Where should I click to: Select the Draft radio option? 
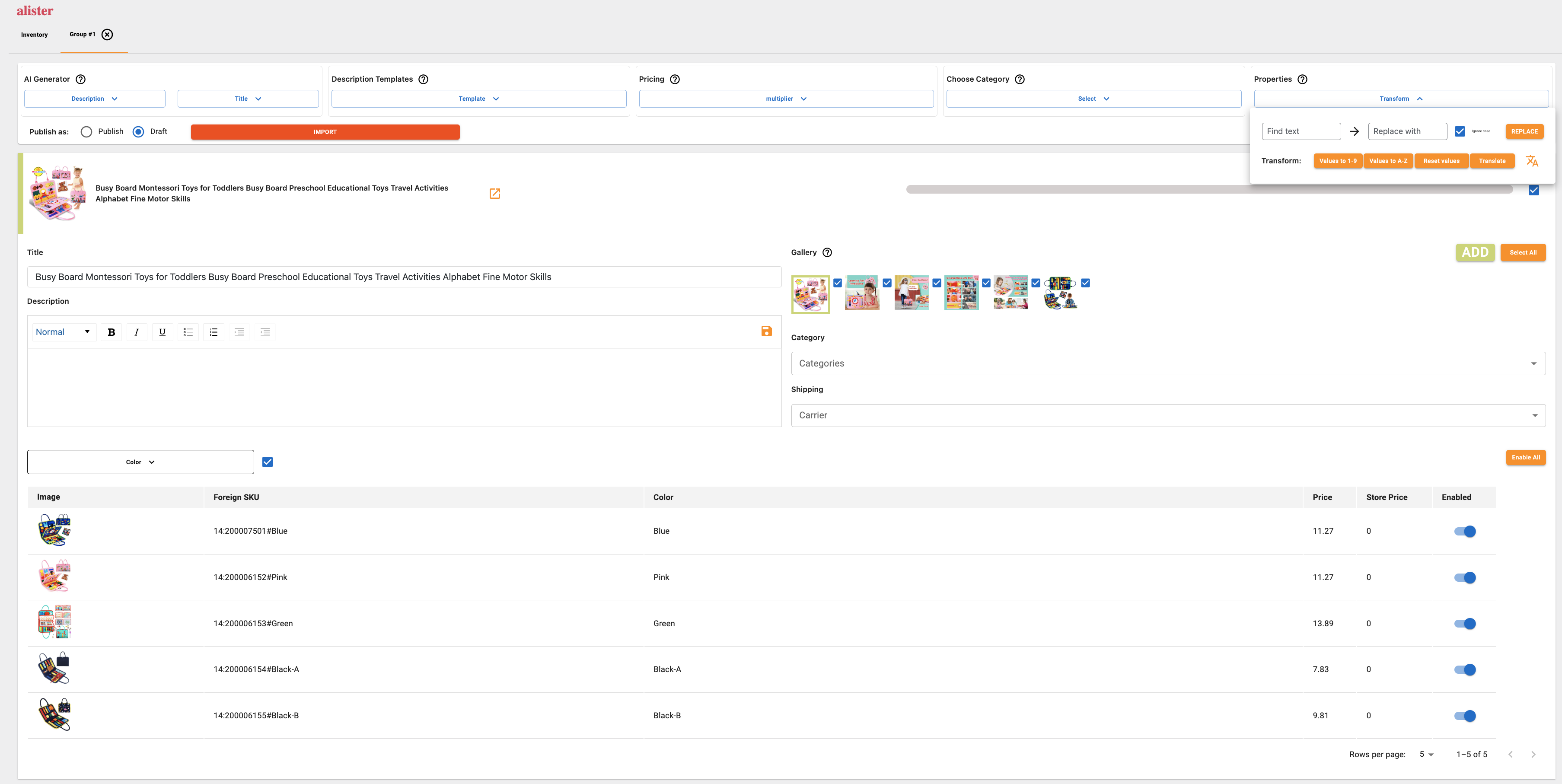(x=138, y=131)
